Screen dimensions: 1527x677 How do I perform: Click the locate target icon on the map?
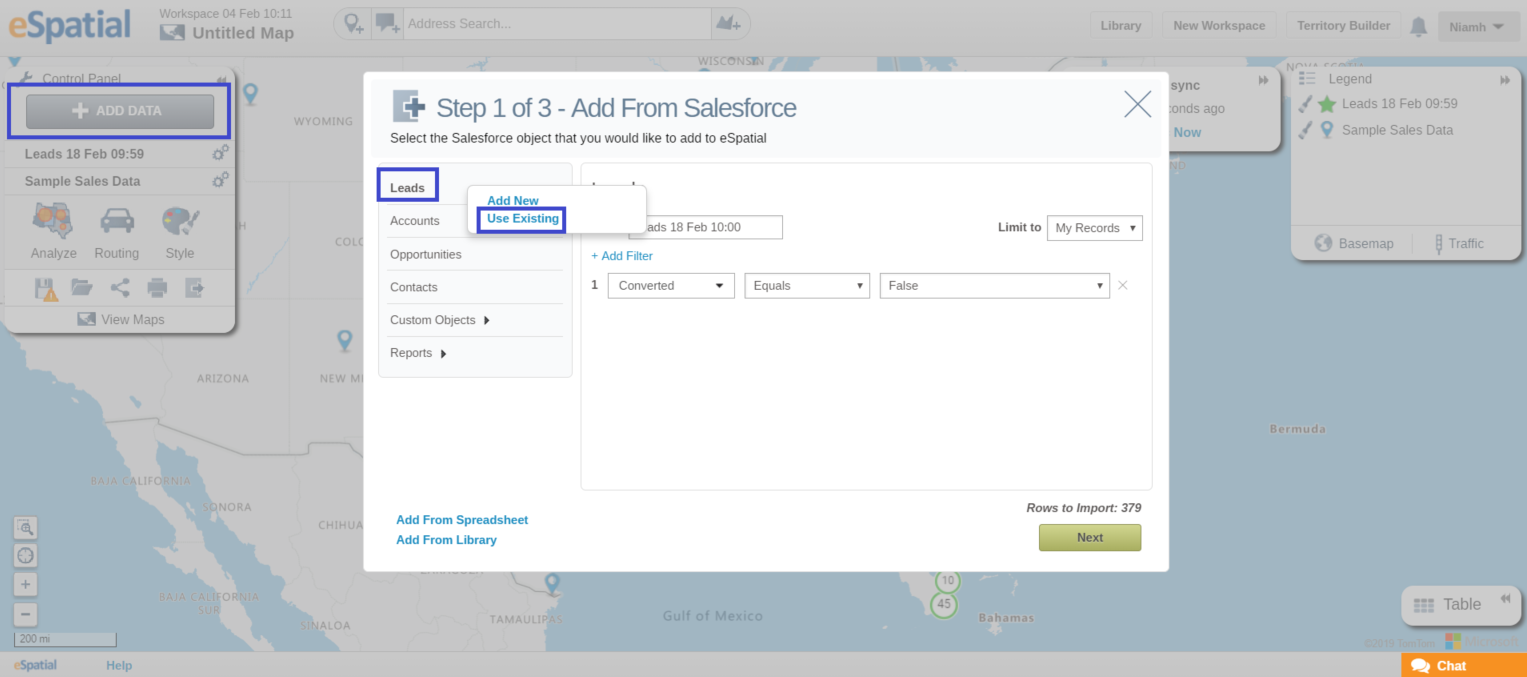pos(26,556)
